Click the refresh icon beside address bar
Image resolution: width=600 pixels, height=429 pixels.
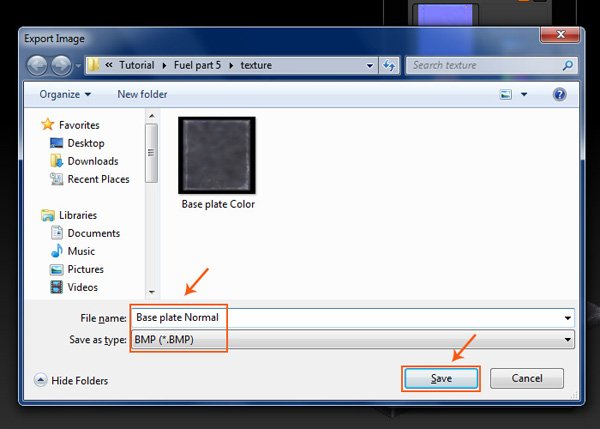pyautogui.click(x=389, y=66)
